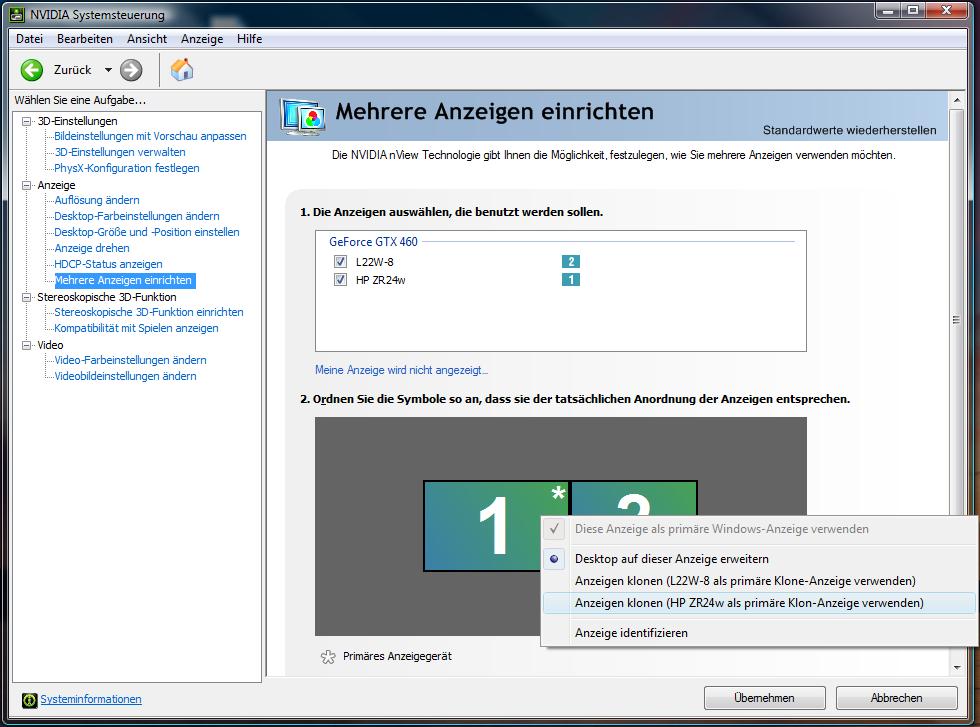The image size is (980, 727).
Task: Collapse the 3D-Einstellungen tree node
Action: click(26, 121)
